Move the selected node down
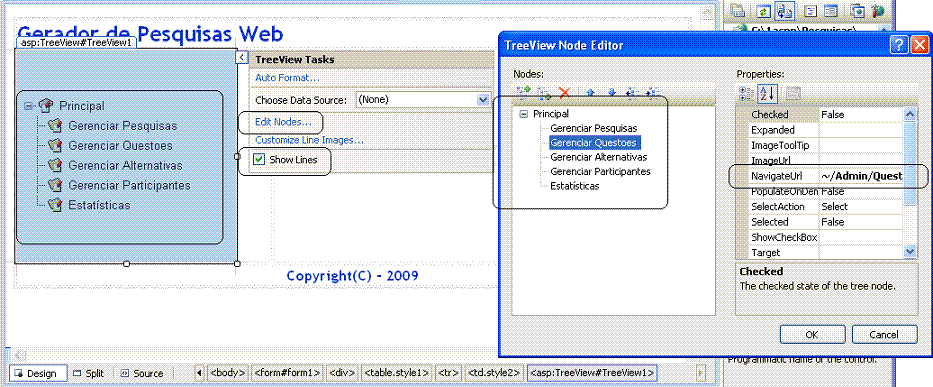The width and height of the screenshot is (933, 387). (612, 92)
